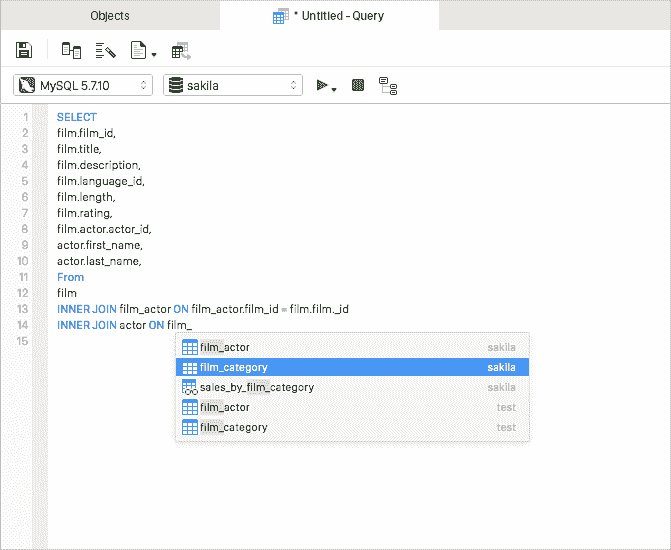The image size is (671, 550).
Task: Open the Query Builder tool icon
Action: click(x=71, y=51)
